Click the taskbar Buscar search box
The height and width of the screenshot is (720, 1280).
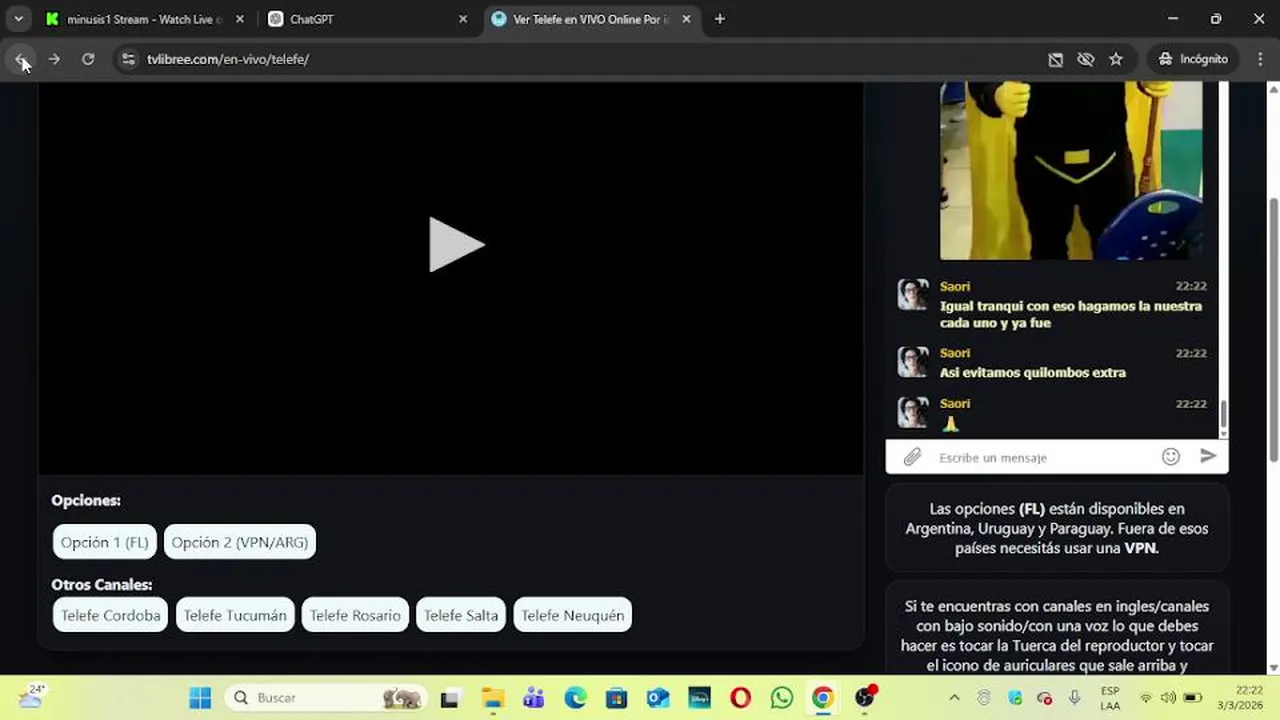click(x=326, y=698)
